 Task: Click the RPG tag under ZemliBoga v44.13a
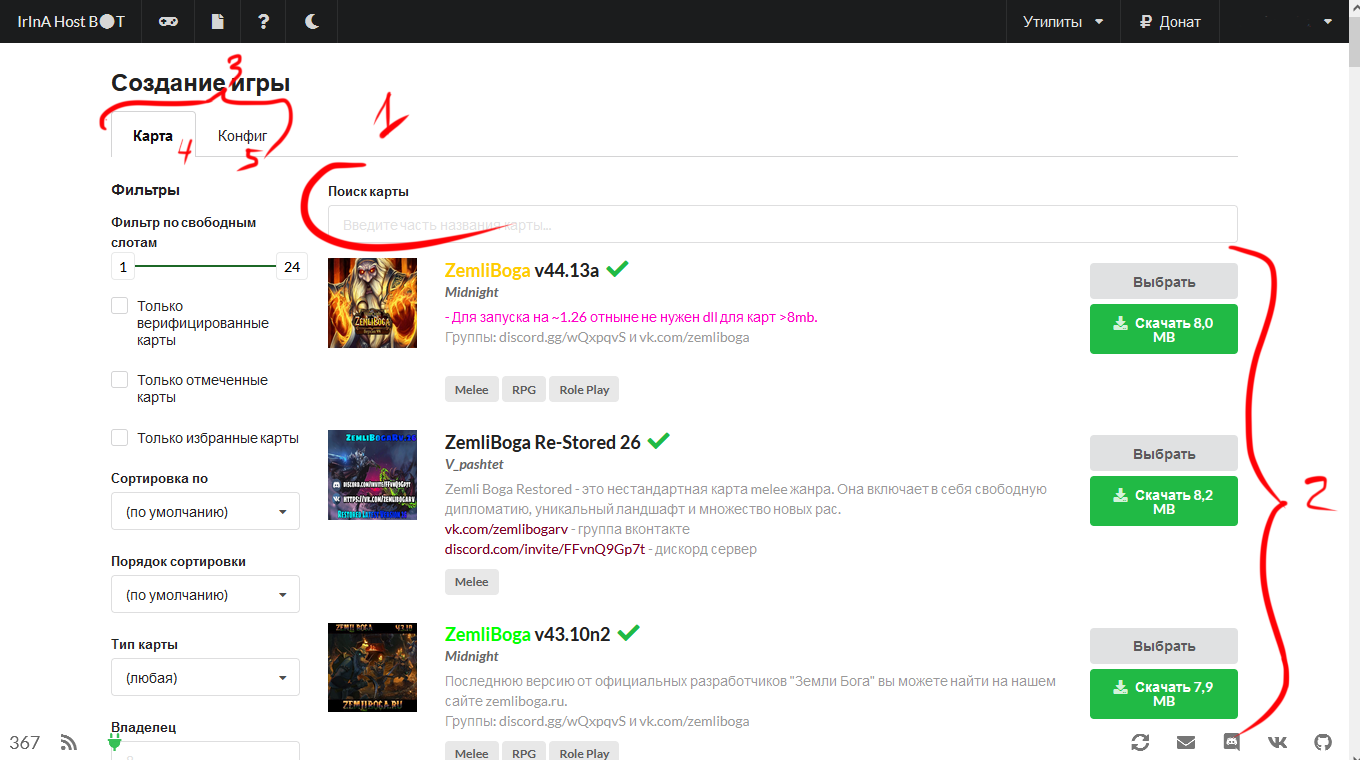524,389
